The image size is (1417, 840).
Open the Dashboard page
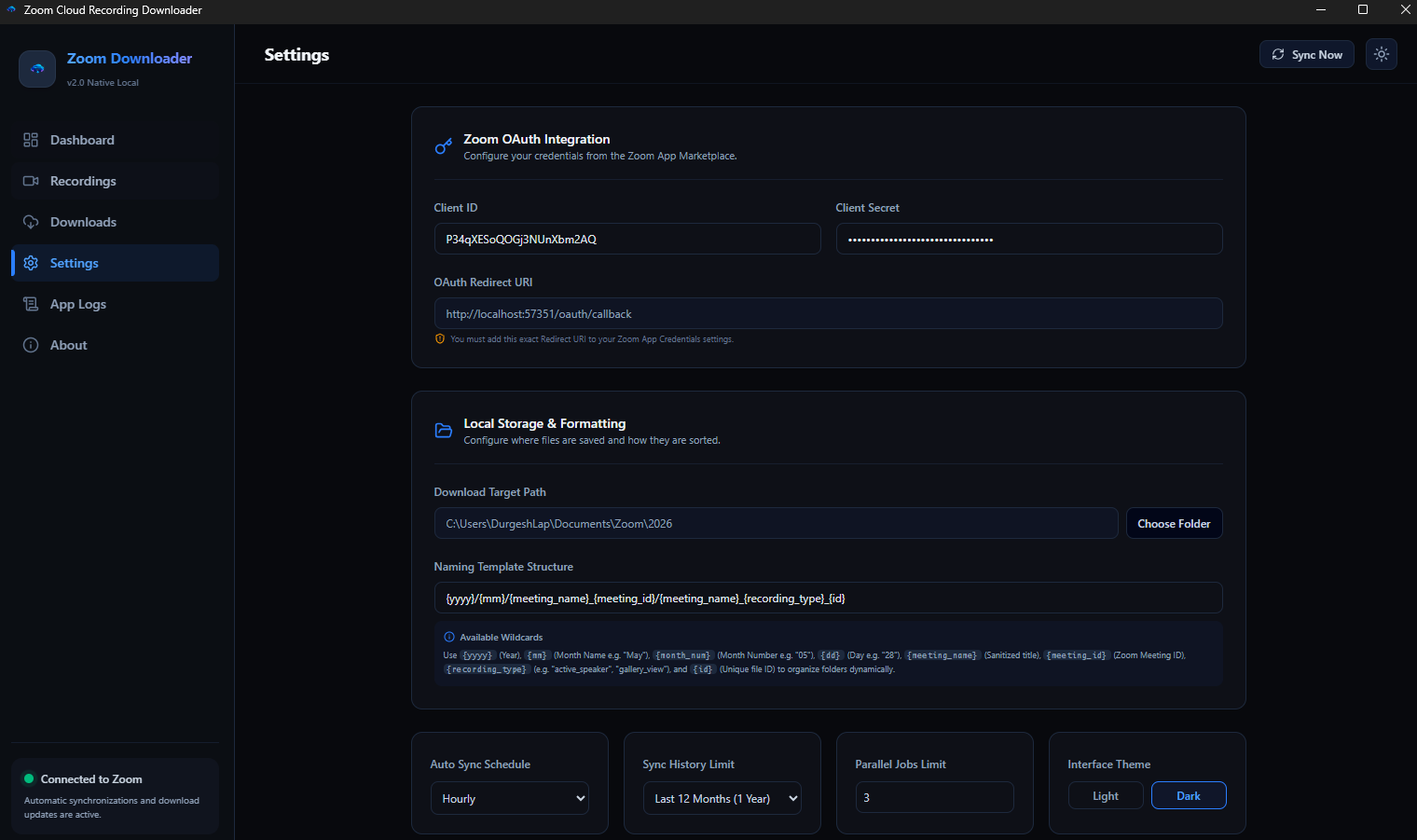tap(116, 140)
